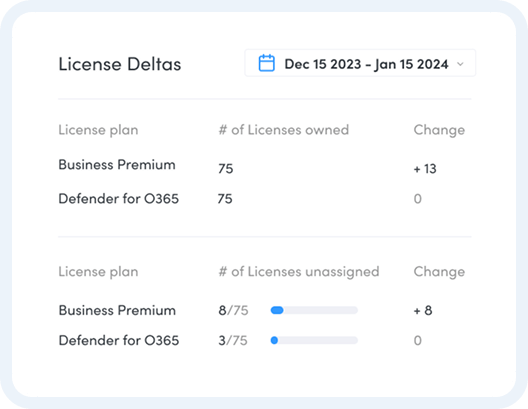Click the calendar icon in date picker
The width and height of the screenshot is (528, 409).
coord(266,63)
